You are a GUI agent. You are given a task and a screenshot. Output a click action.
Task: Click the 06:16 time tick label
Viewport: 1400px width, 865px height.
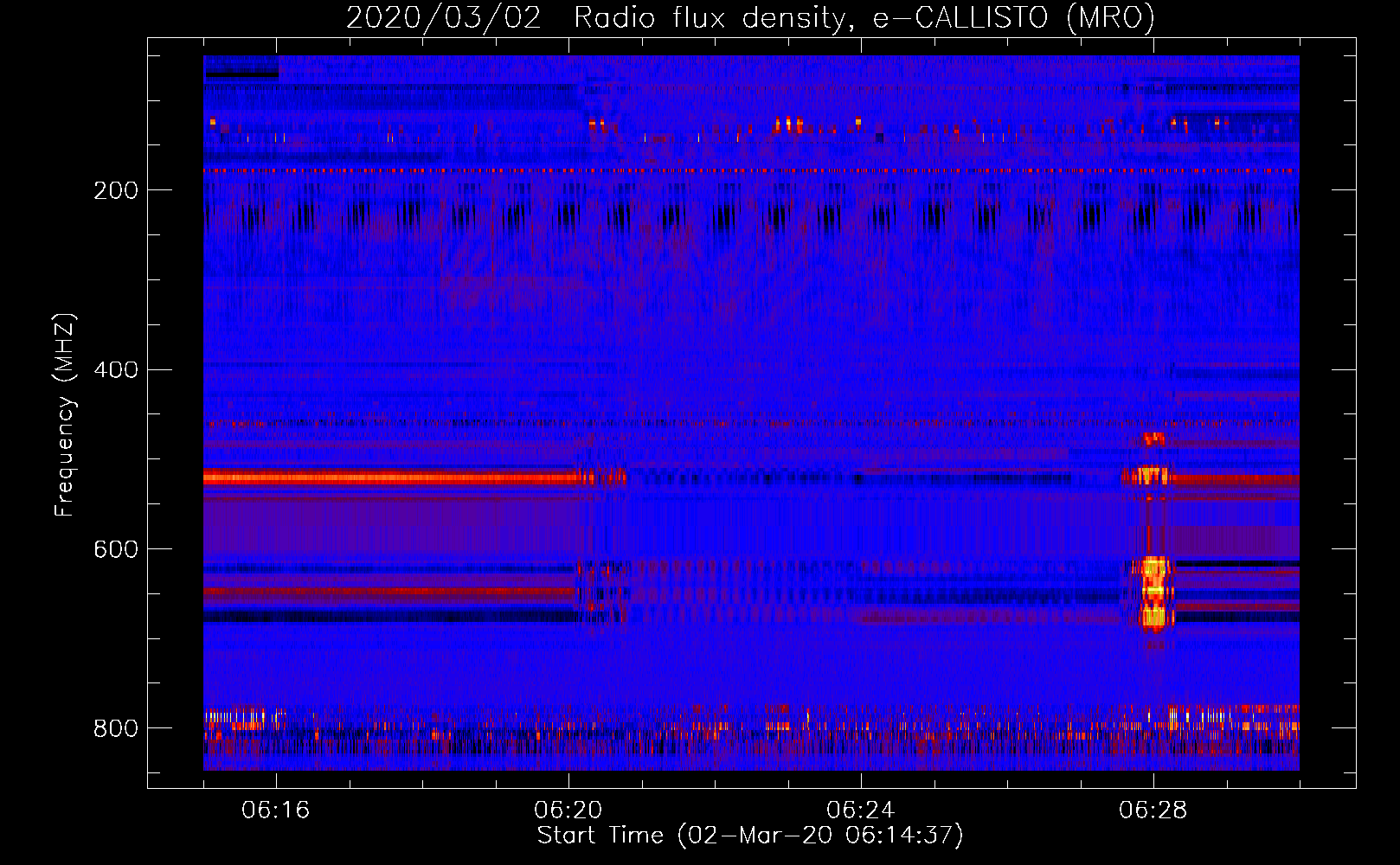275,810
